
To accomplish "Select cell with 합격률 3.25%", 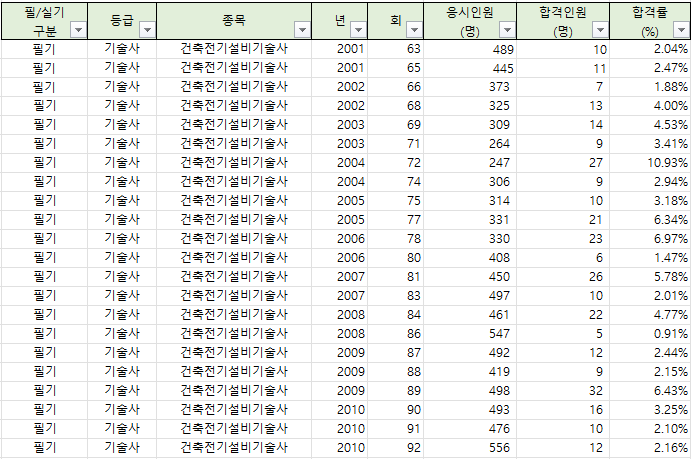I will (650, 410).
